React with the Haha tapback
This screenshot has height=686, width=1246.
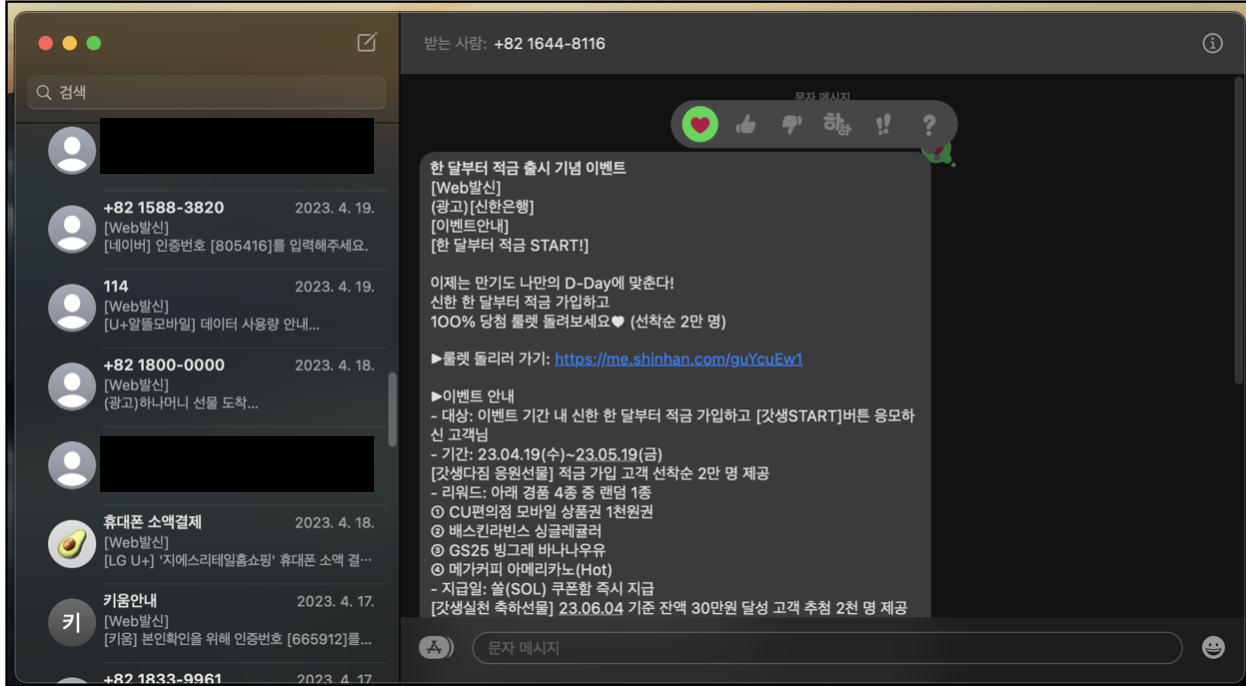click(837, 125)
